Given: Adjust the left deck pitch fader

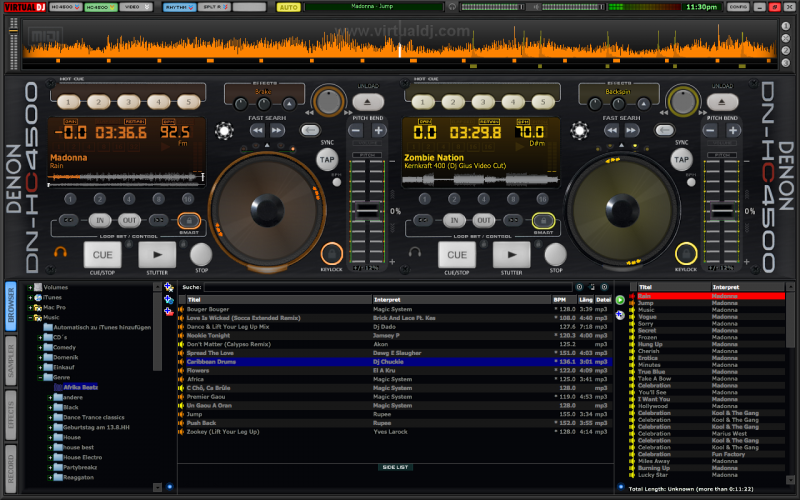Looking at the screenshot, I should pos(367,210).
